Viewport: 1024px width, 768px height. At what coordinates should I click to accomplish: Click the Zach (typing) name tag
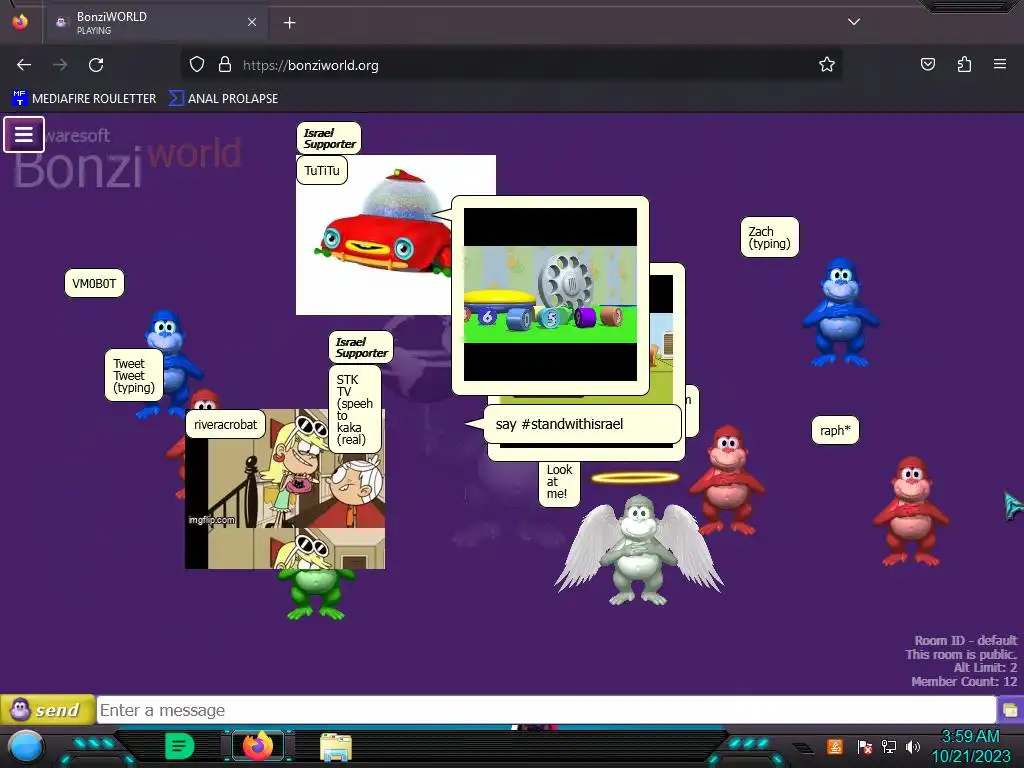click(769, 237)
